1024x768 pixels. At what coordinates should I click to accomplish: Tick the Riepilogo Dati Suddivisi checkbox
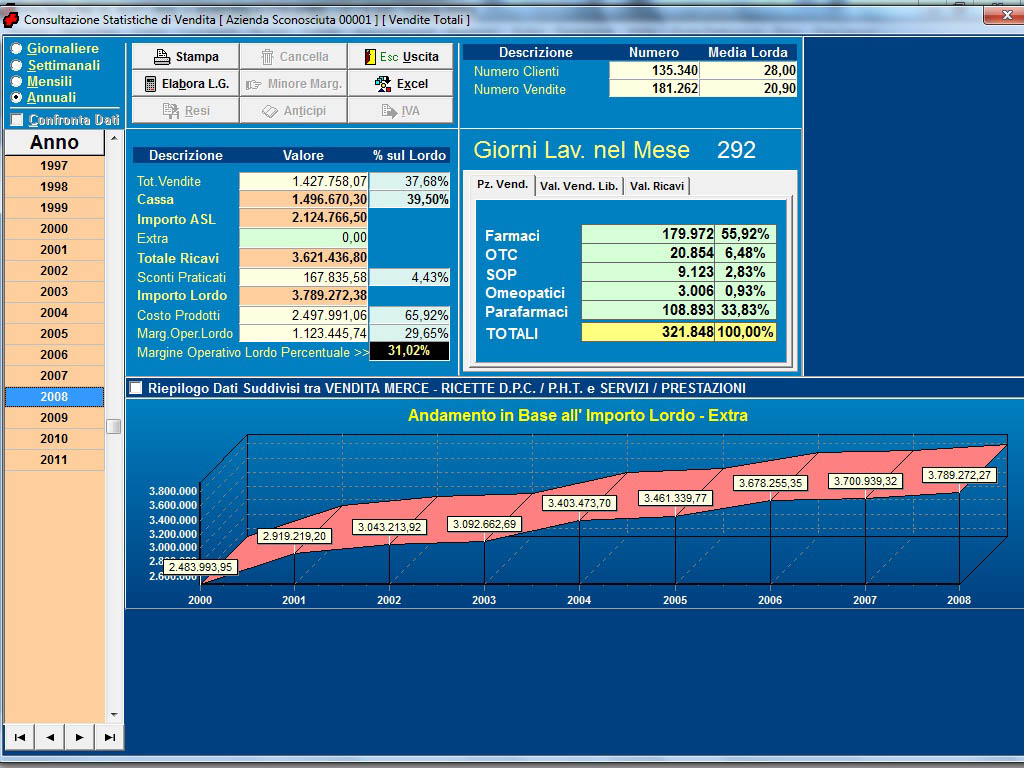(x=136, y=388)
